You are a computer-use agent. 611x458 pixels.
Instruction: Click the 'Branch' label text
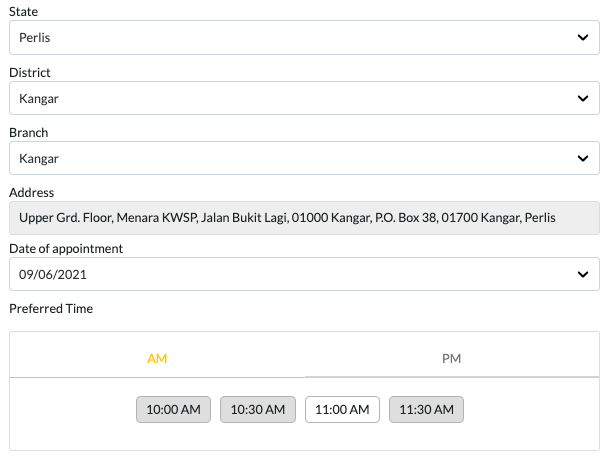(x=29, y=133)
